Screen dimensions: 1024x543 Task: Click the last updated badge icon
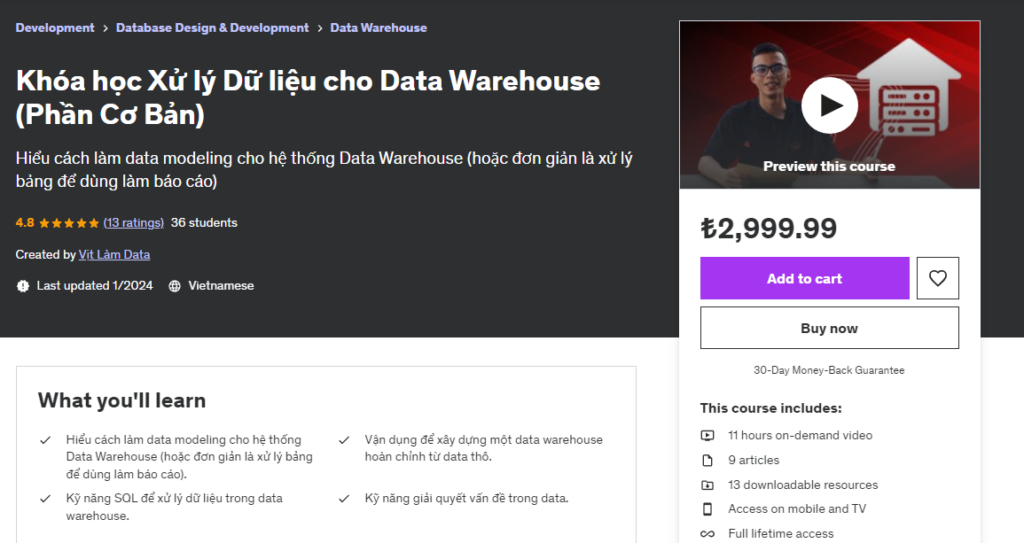coord(23,286)
